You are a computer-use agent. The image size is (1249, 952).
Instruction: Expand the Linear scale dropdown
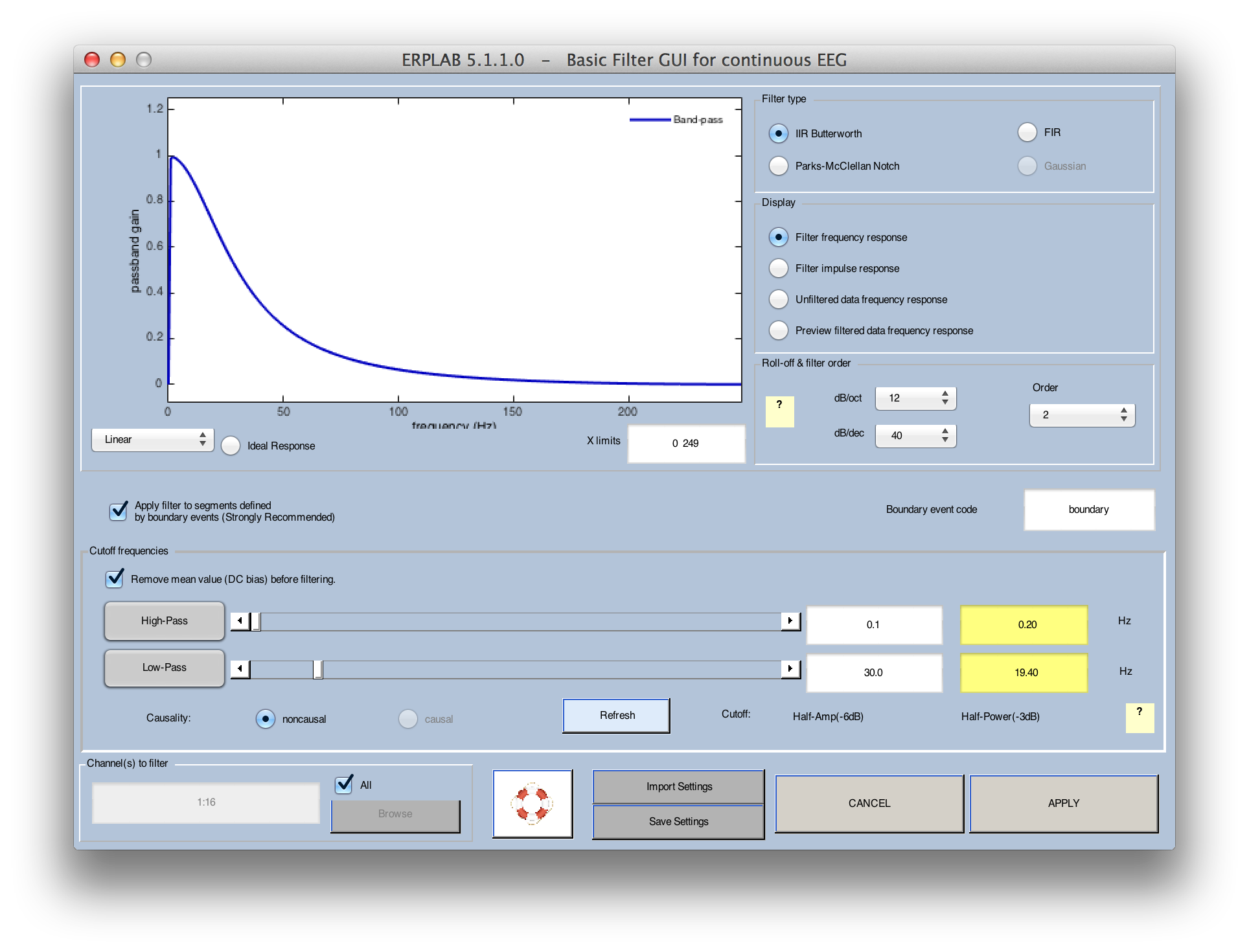point(152,440)
